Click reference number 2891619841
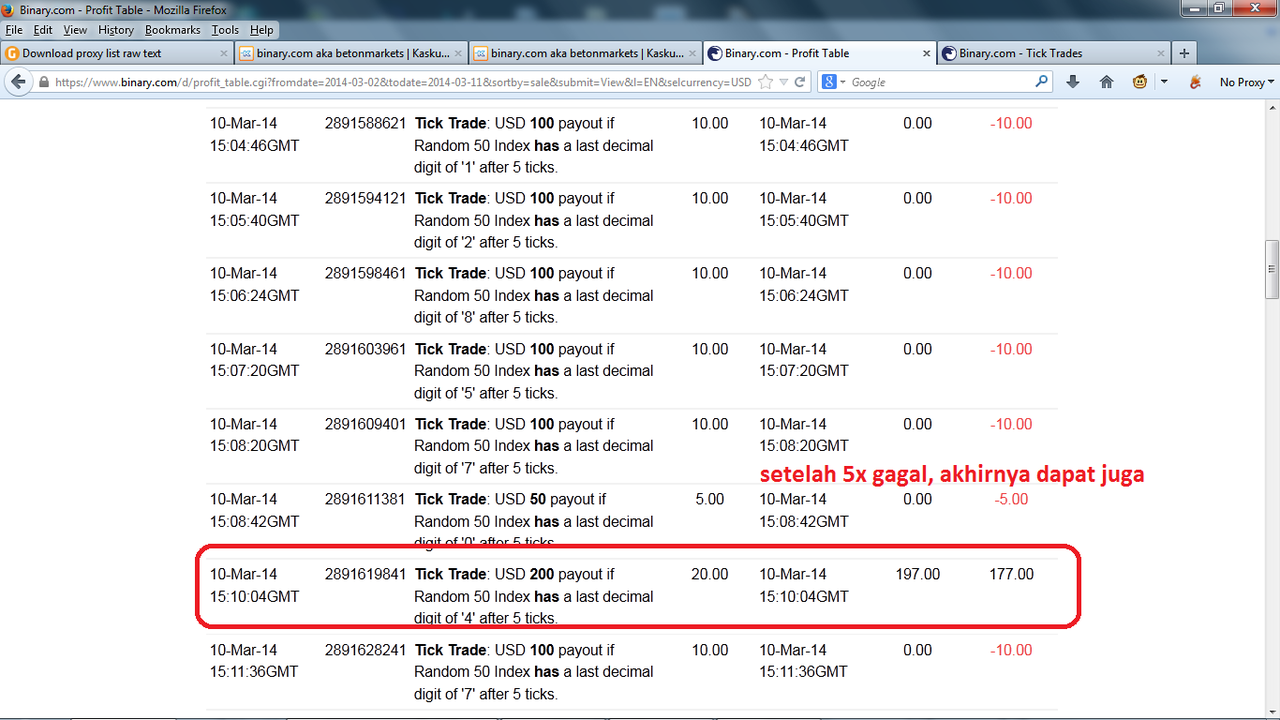 [x=366, y=574]
